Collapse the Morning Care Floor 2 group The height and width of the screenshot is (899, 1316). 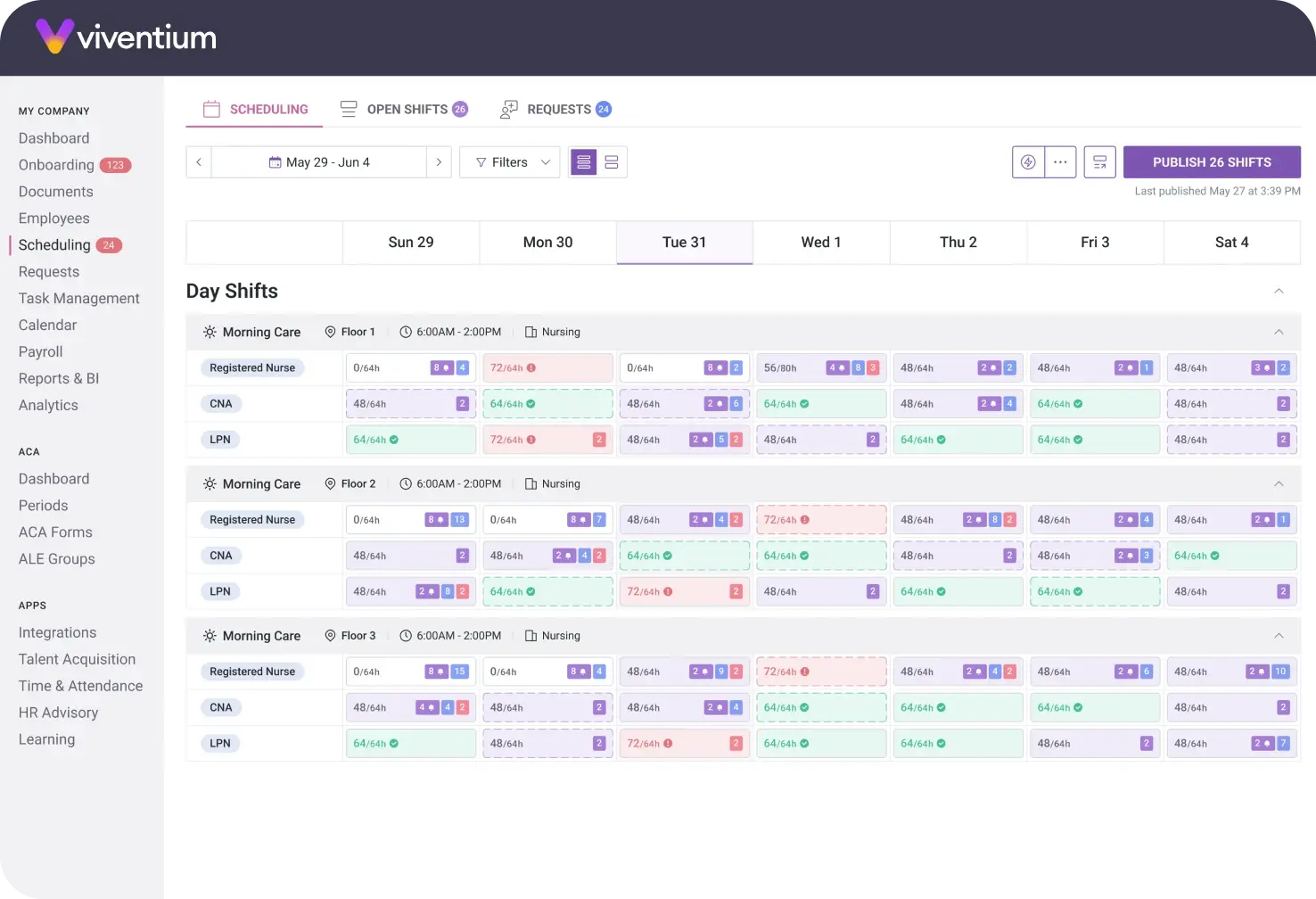coord(1279,484)
